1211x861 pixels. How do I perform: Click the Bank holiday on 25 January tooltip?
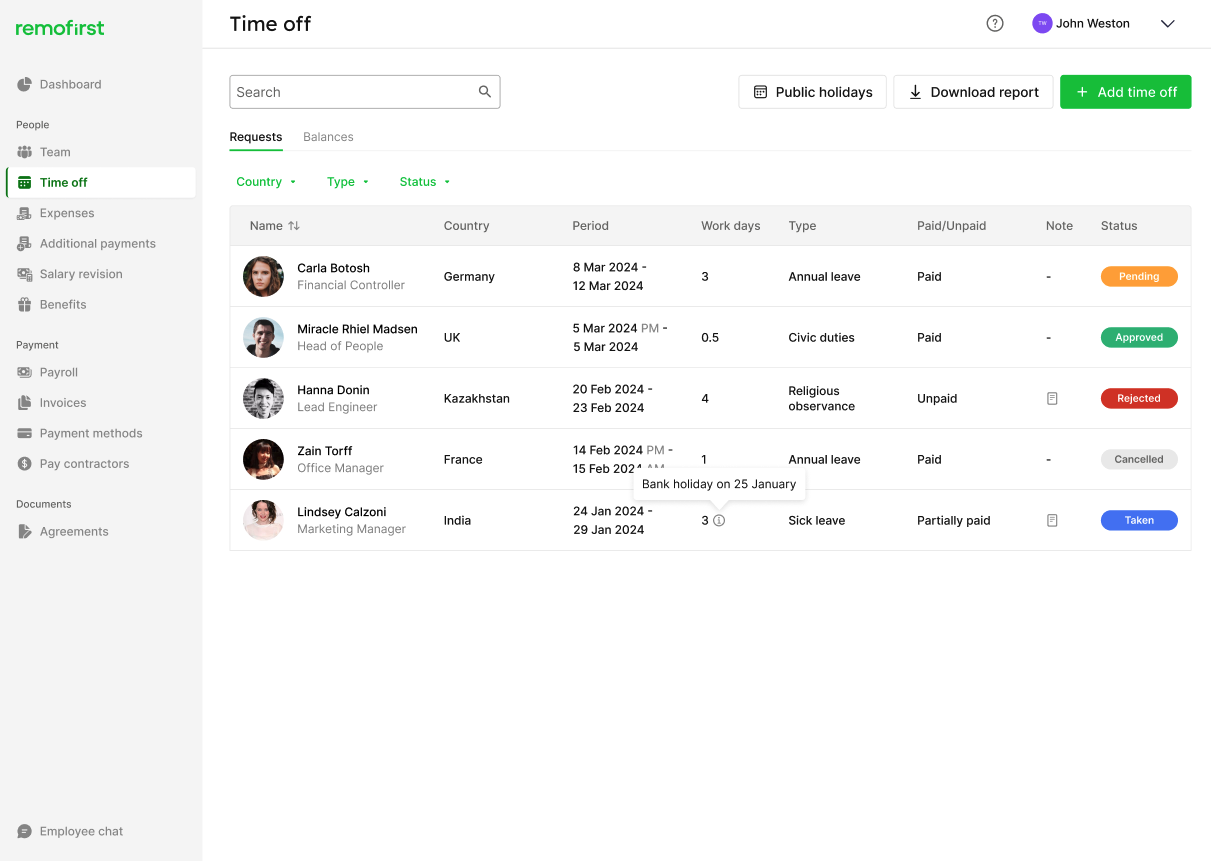pos(719,484)
